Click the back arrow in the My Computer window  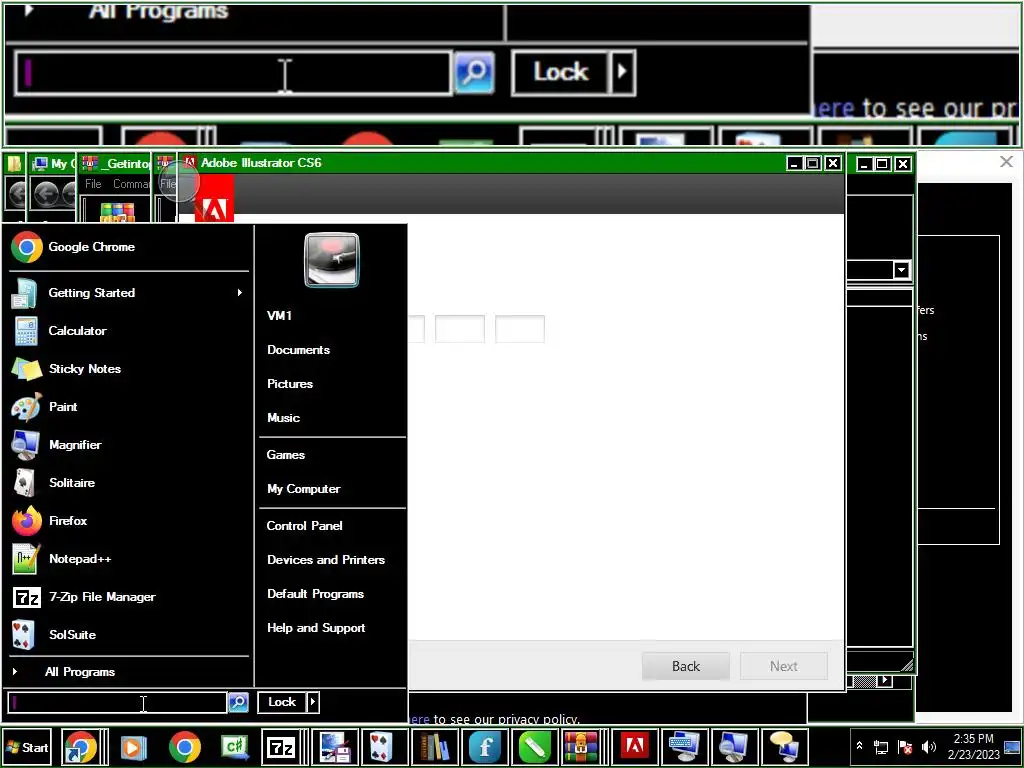point(46,194)
